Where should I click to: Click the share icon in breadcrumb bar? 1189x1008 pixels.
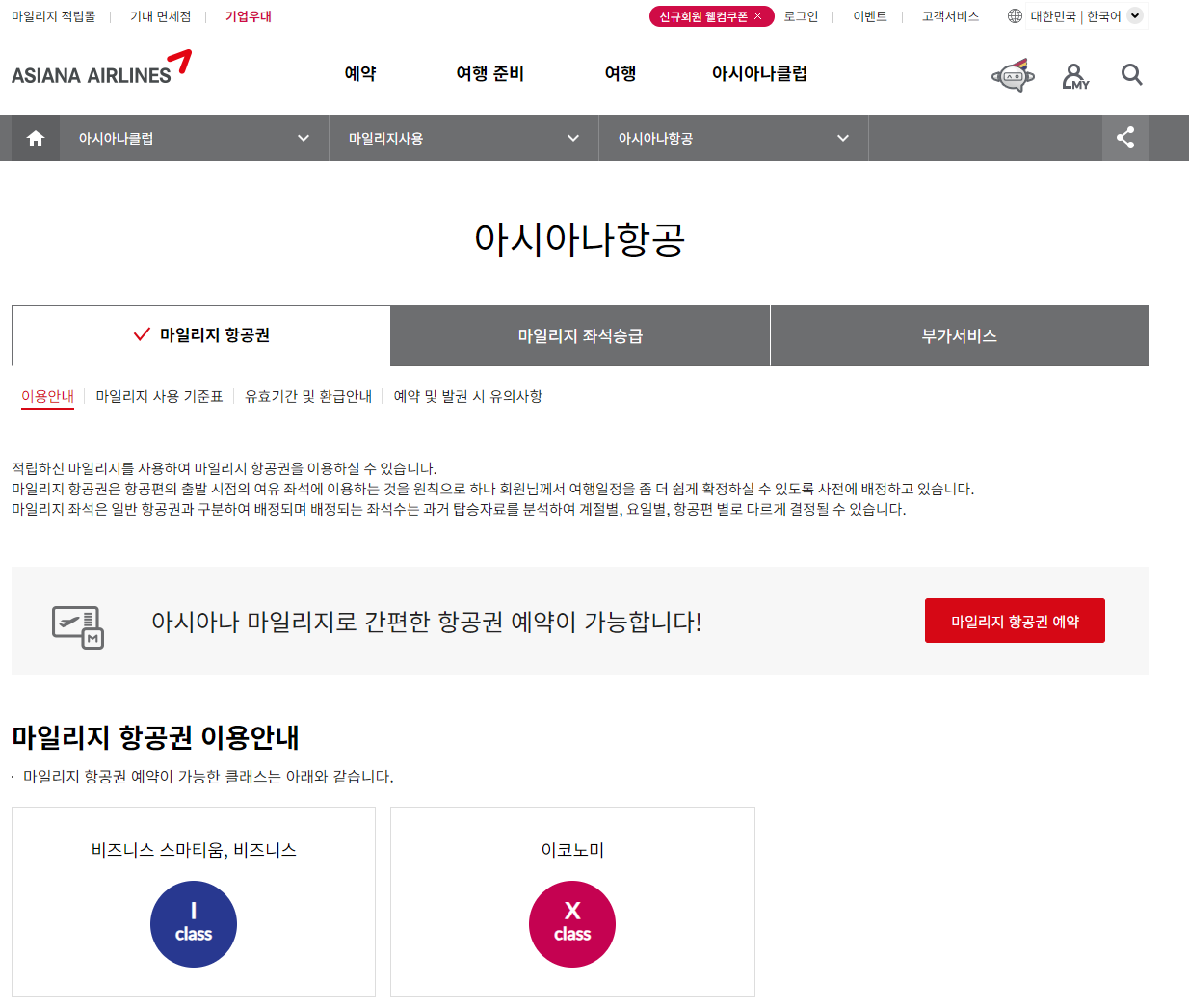(x=1125, y=138)
